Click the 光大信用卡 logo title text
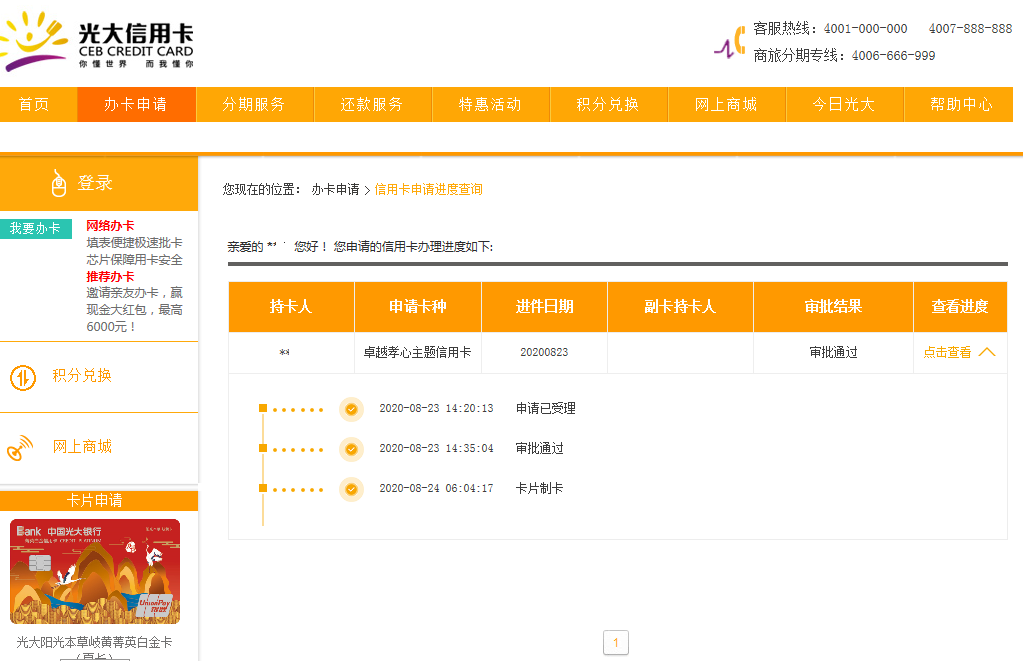The width and height of the screenshot is (1023, 661). (x=136, y=33)
